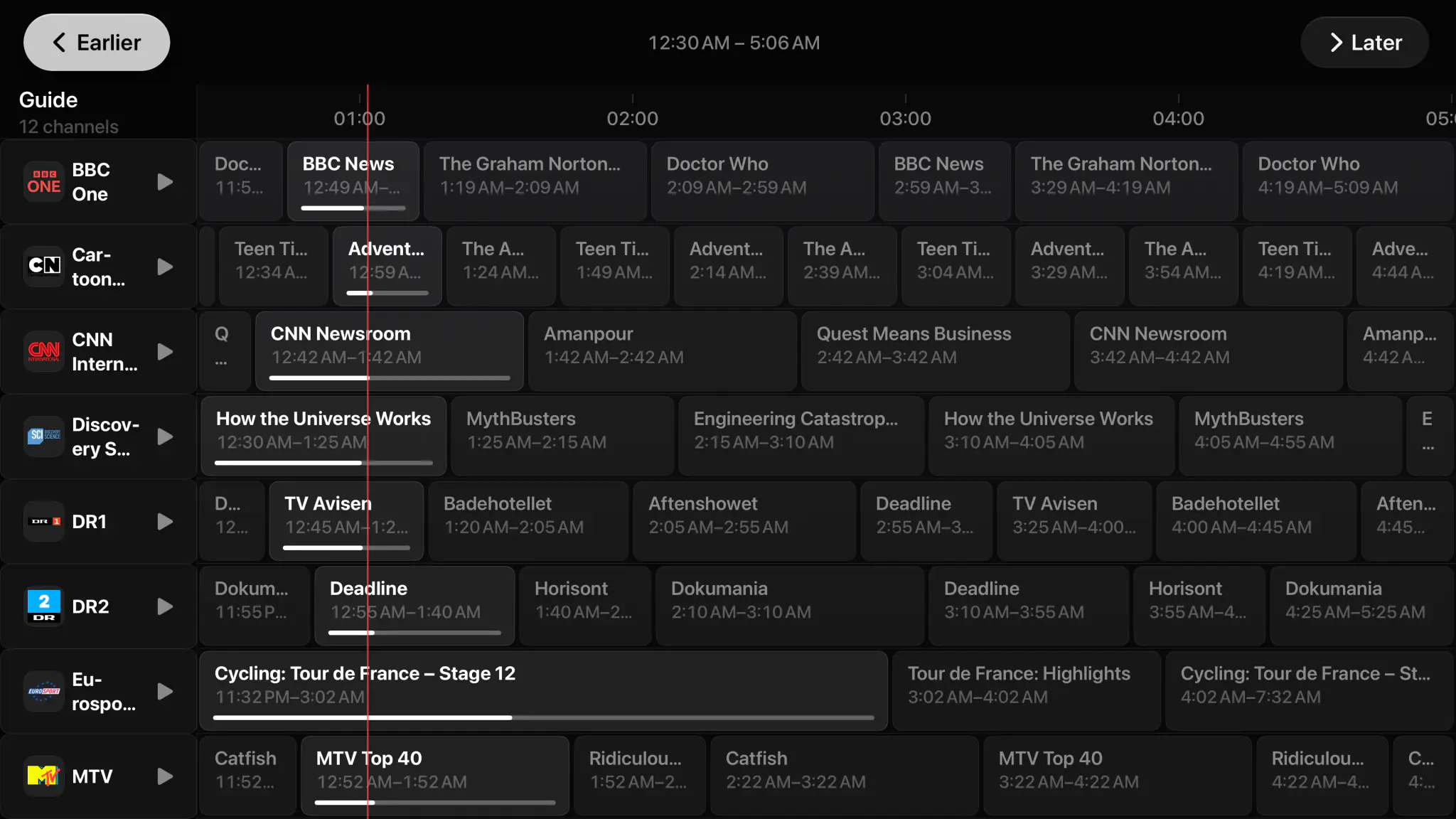Click the BBC One channel logo

(x=44, y=182)
